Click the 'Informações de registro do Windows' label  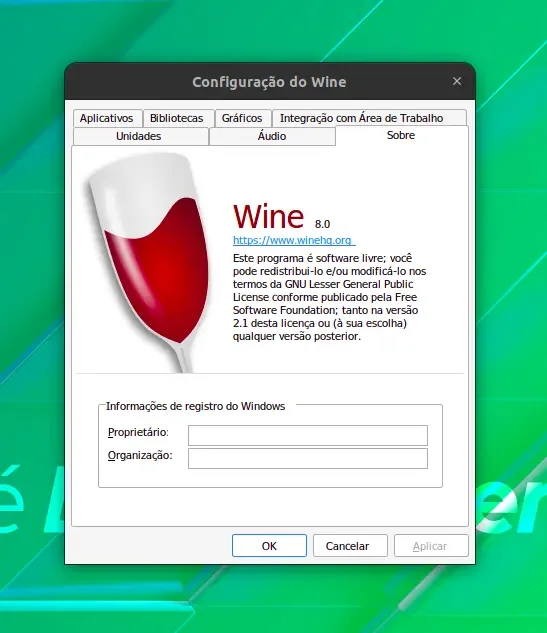(195, 406)
